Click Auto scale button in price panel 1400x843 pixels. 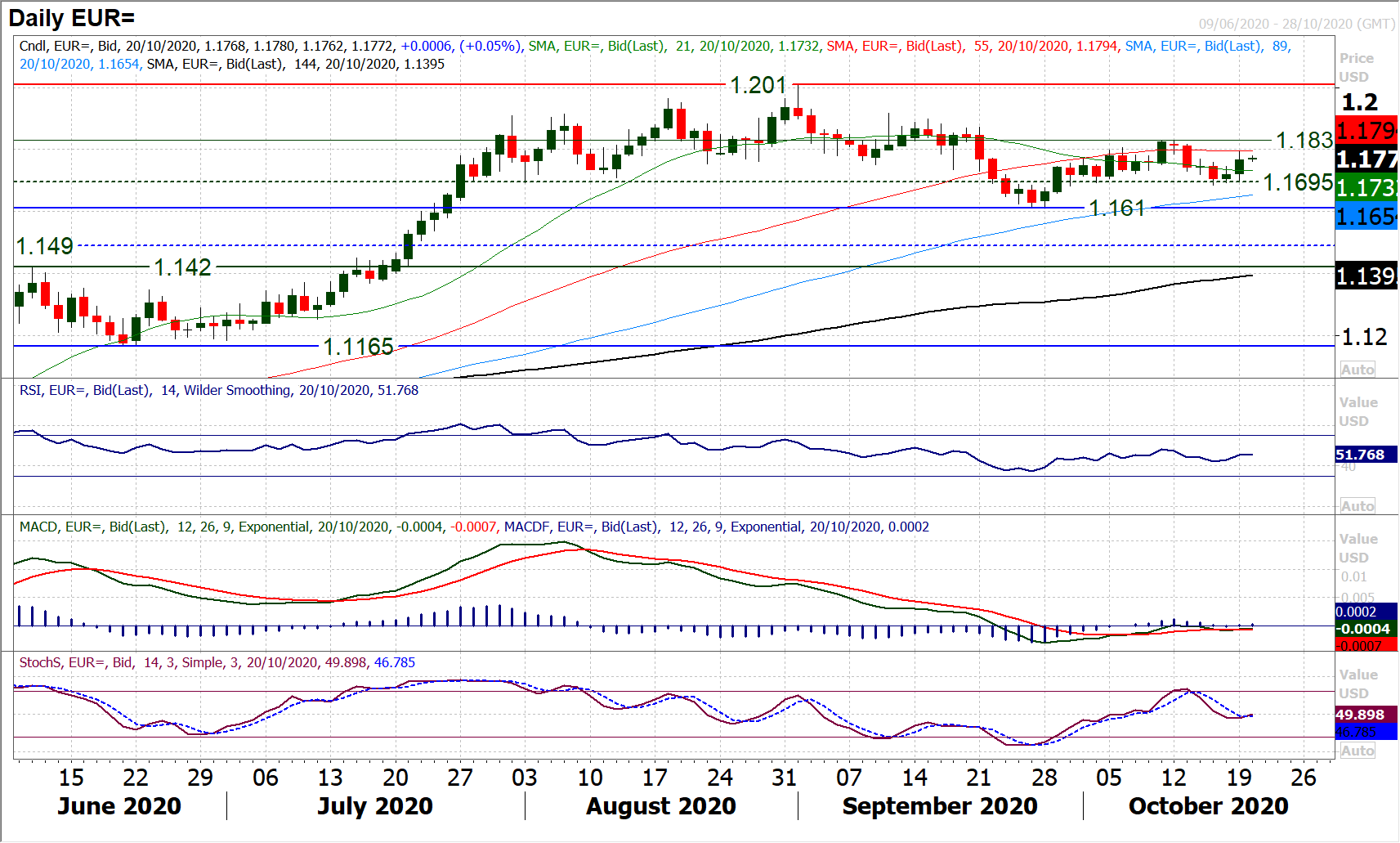[x=1357, y=370]
